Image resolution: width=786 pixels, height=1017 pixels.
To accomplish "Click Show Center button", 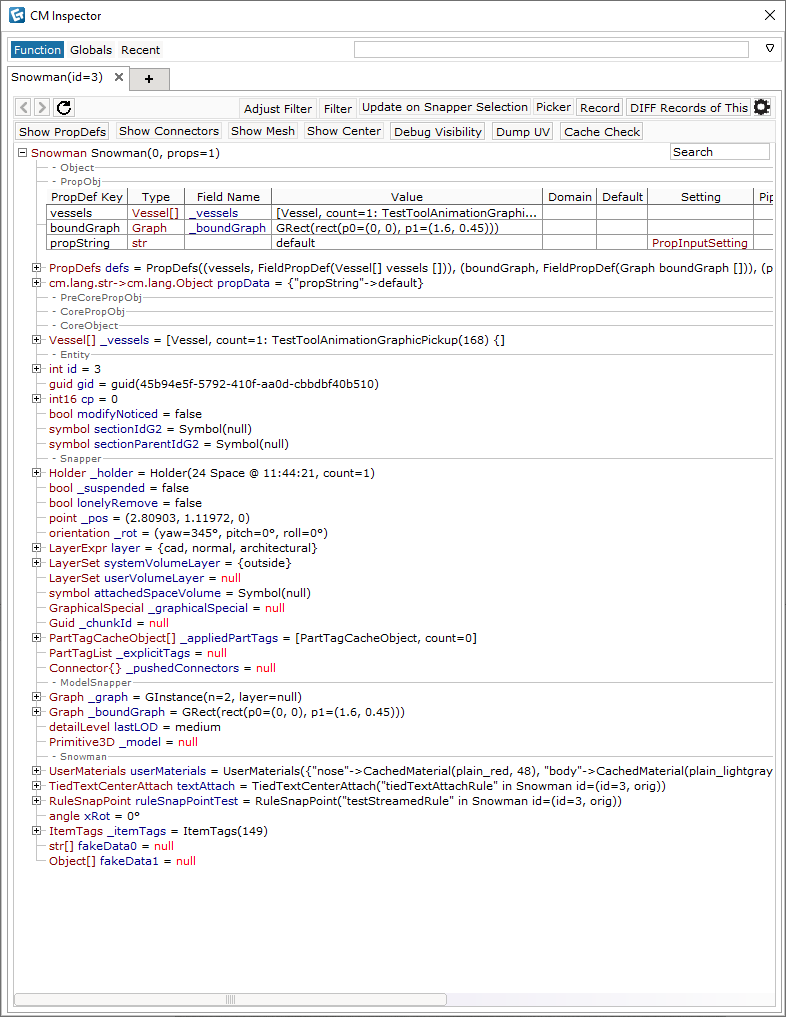I will pyautogui.click(x=344, y=131).
